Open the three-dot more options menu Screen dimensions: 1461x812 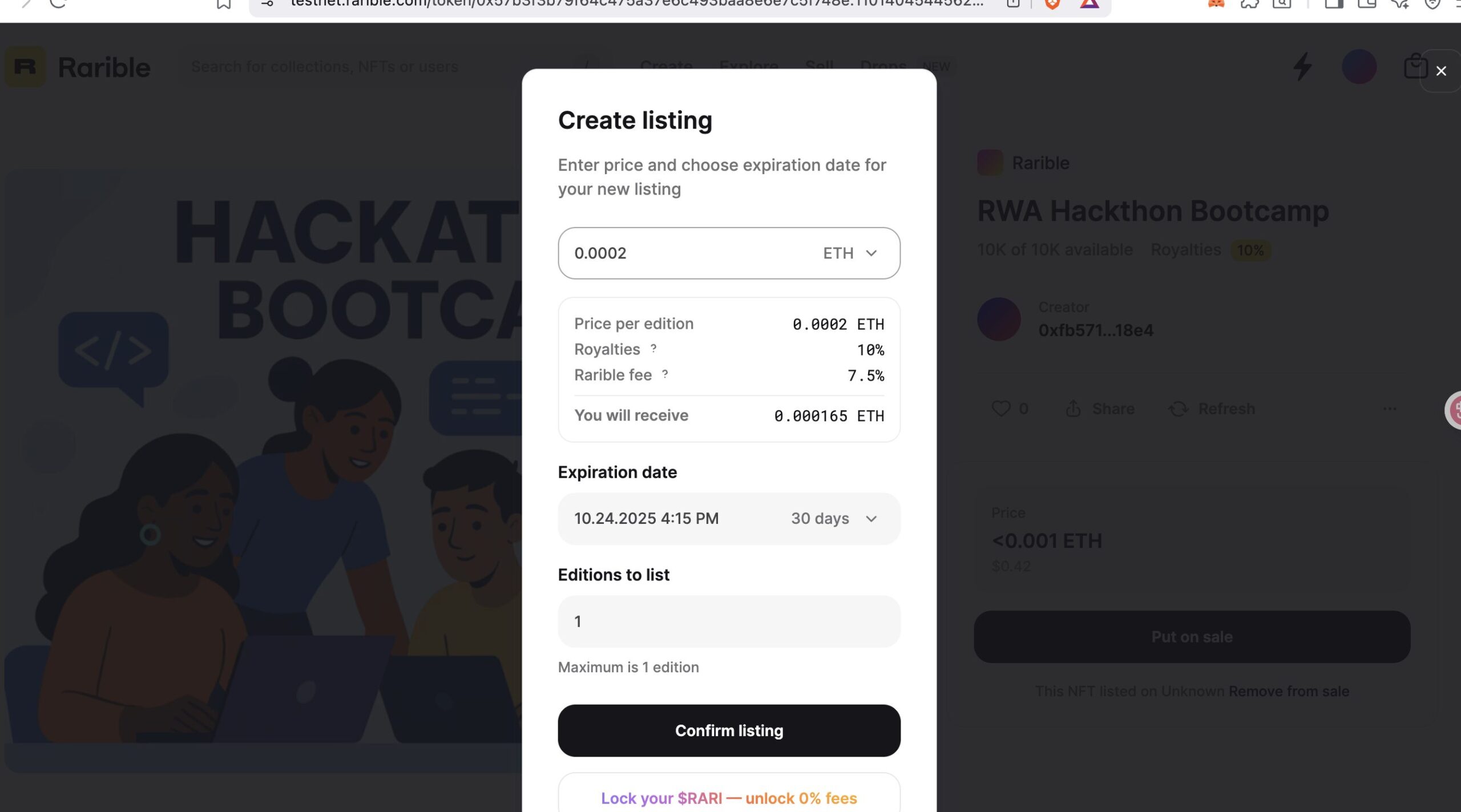click(1390, 409)
